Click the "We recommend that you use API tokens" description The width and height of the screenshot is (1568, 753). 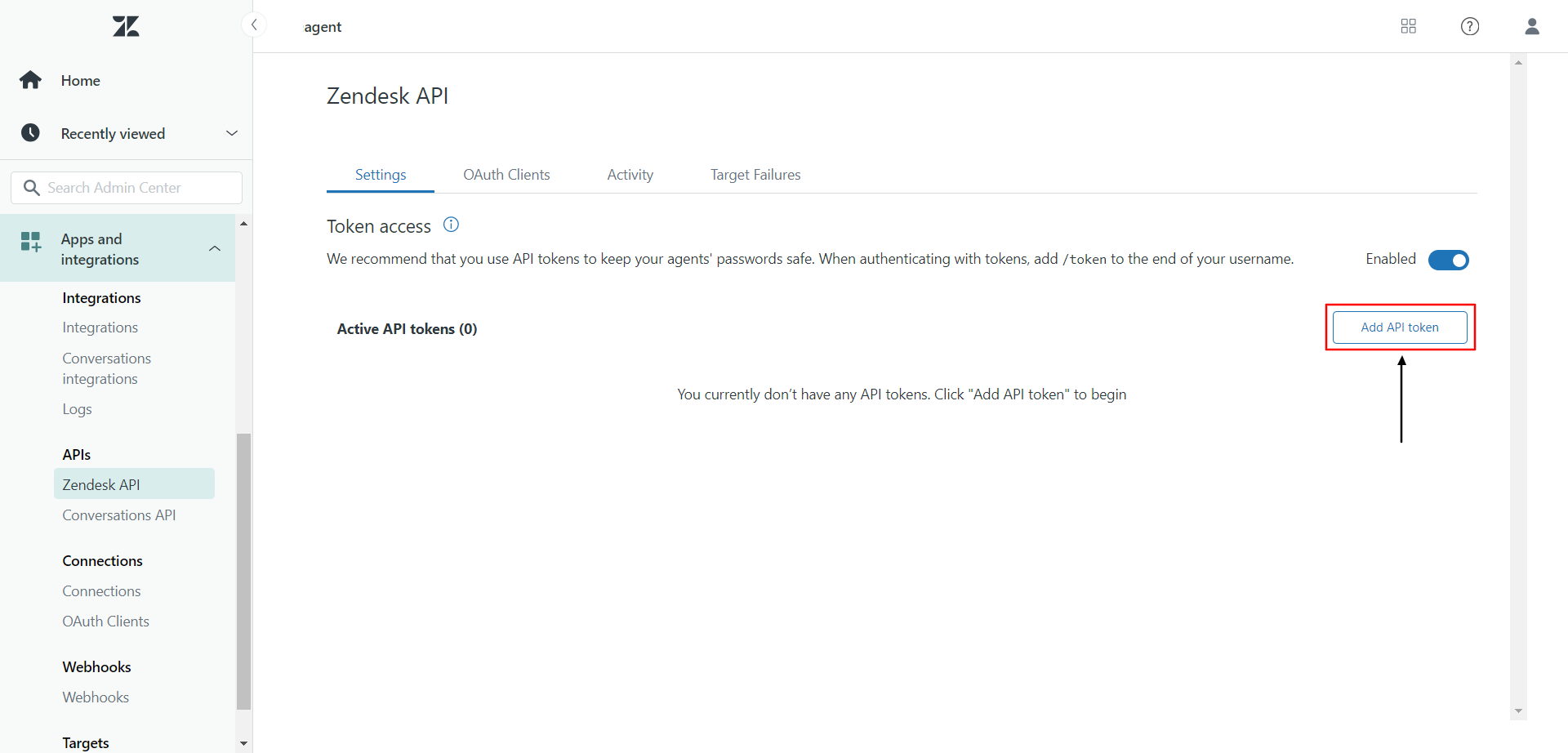pyautogui.click(x=810, y=259)
